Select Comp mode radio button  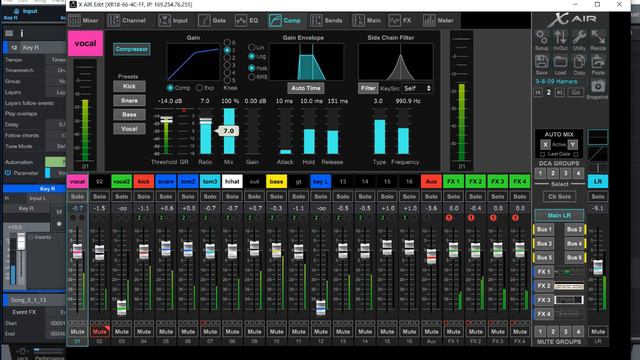pos(170,88)
